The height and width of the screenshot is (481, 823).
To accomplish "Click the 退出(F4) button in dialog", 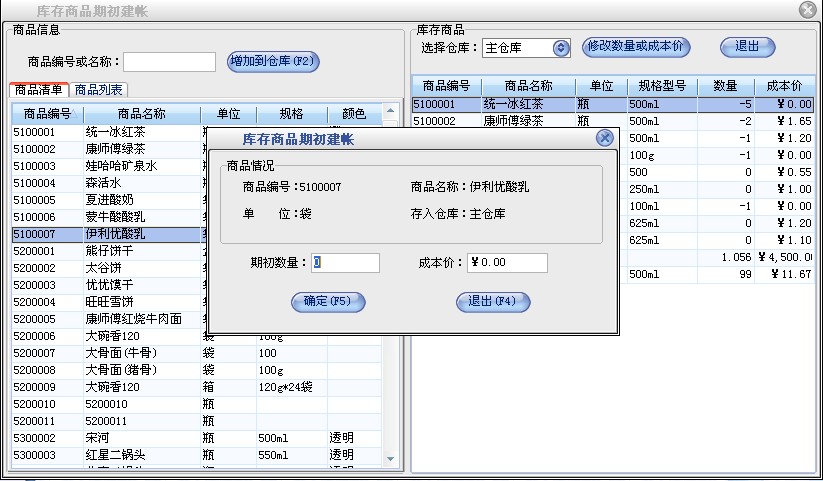I will pyautogui.click(x=492, y=301).
